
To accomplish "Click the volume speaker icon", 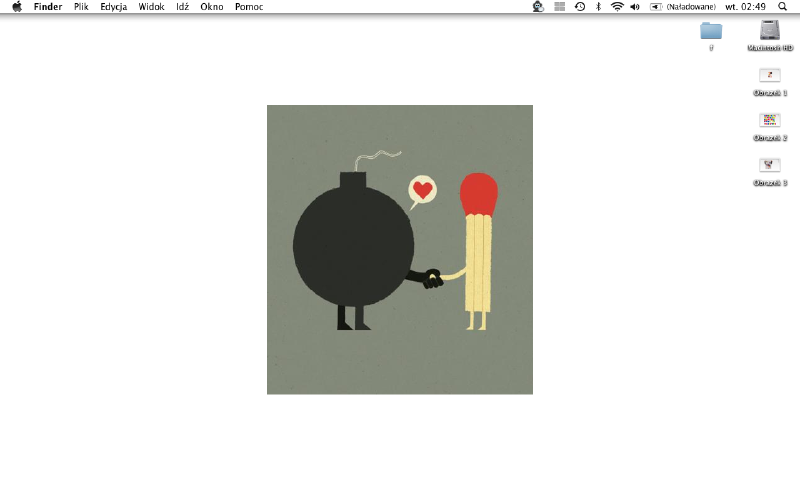I will pos(635,6).
